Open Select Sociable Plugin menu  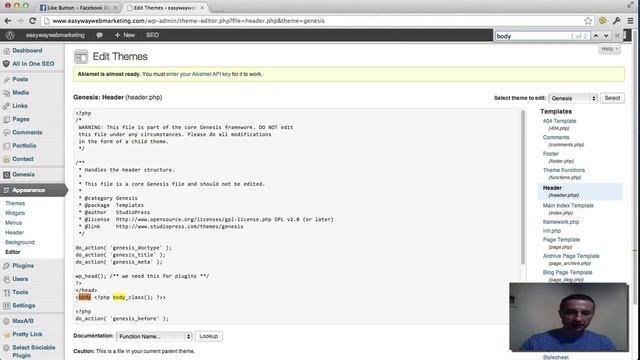point(33,351)
